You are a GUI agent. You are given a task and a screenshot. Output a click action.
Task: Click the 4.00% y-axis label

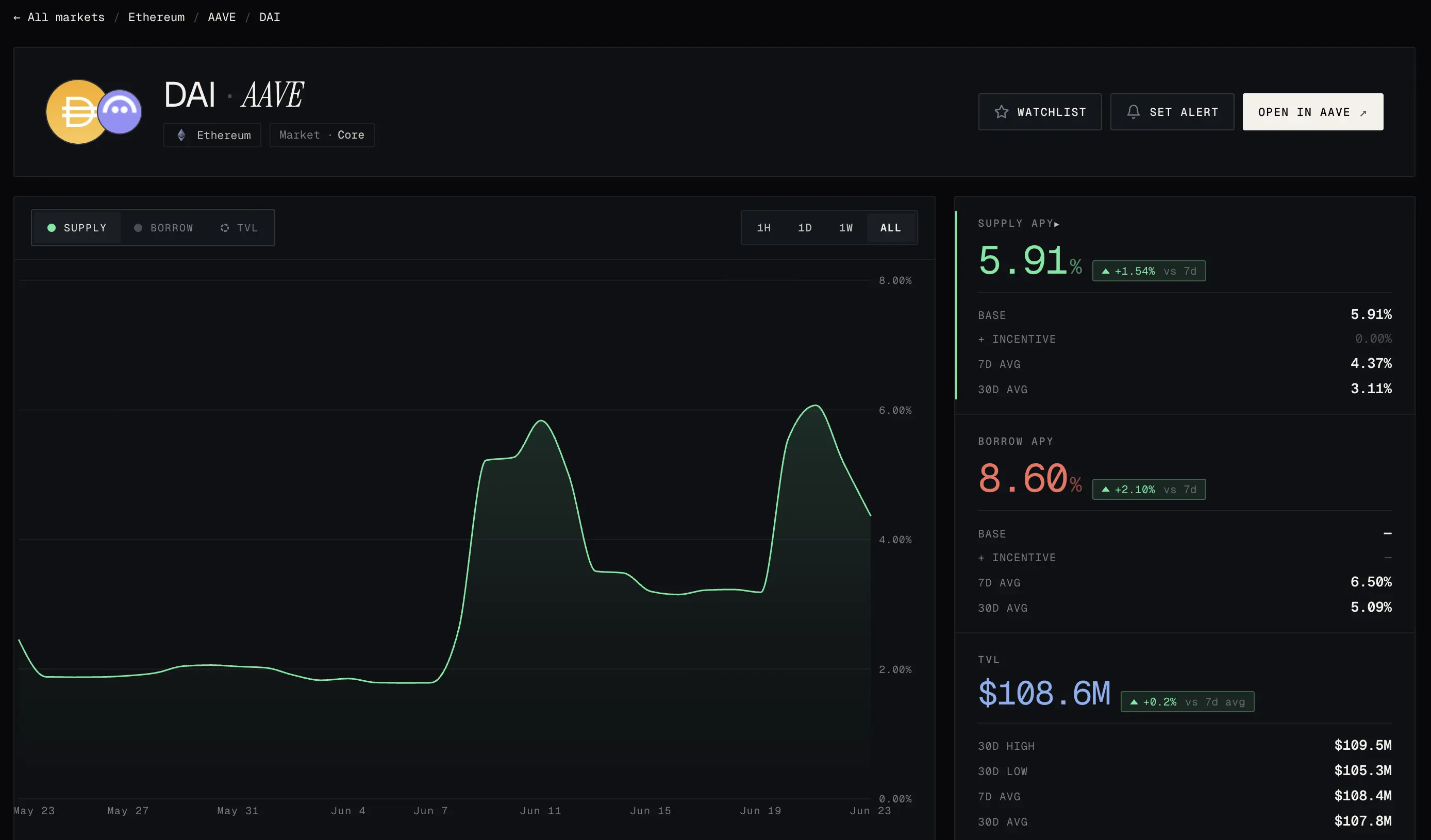click(895, 540)
